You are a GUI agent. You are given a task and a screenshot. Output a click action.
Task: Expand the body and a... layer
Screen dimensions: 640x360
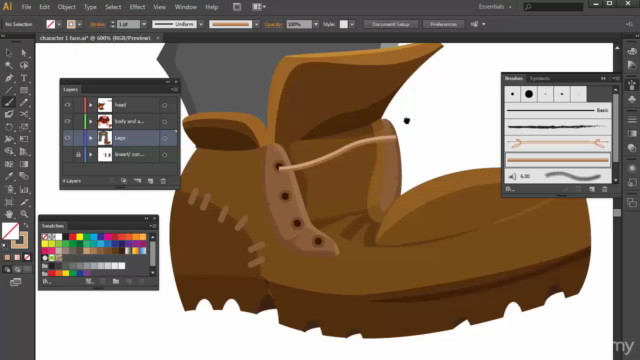tap(91, 121)
